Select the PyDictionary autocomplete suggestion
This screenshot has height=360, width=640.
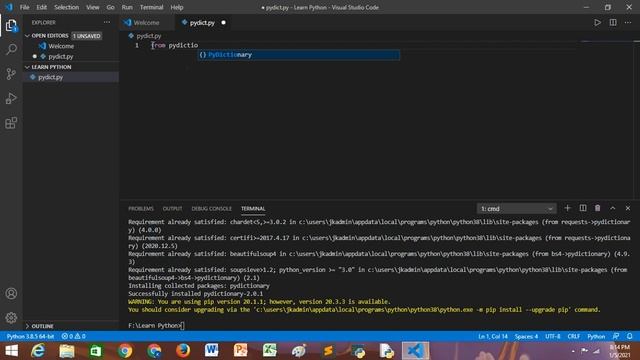click(x=299, y=55)
